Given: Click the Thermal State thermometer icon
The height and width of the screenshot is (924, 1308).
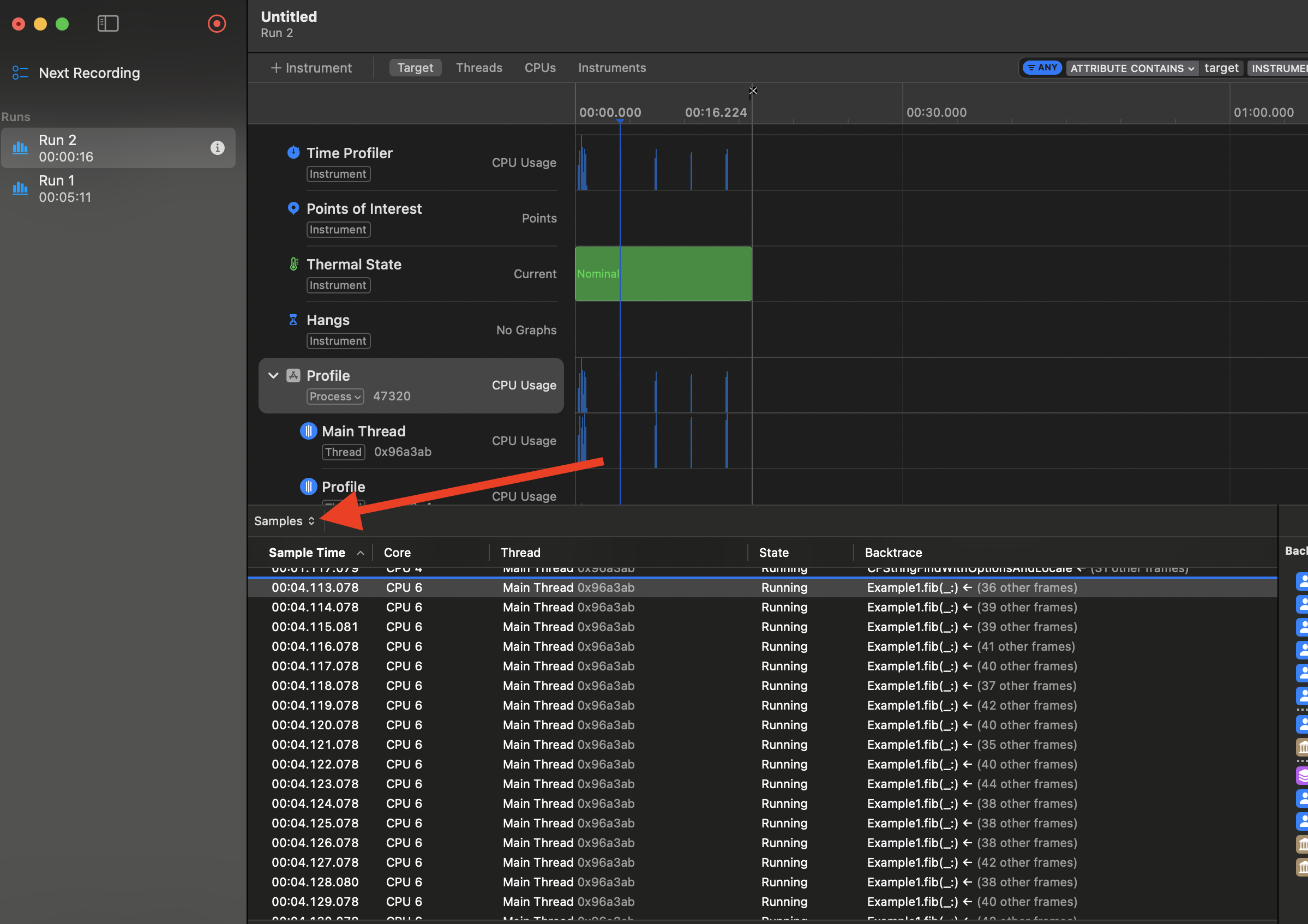Looking at the screenshot, I should pos(293,265).
